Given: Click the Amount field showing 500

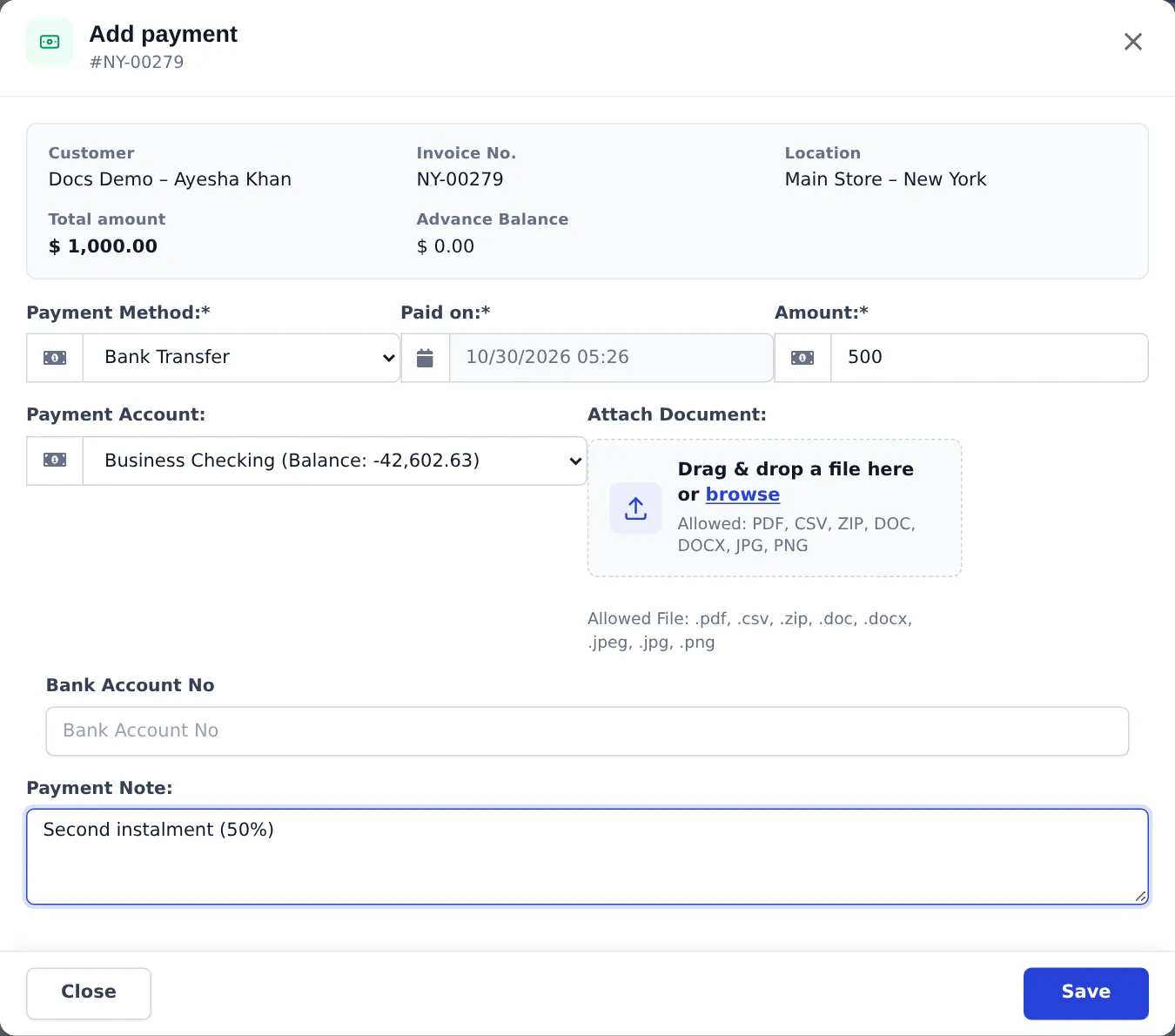Looking at the screenshot, I should coord(990,358).
